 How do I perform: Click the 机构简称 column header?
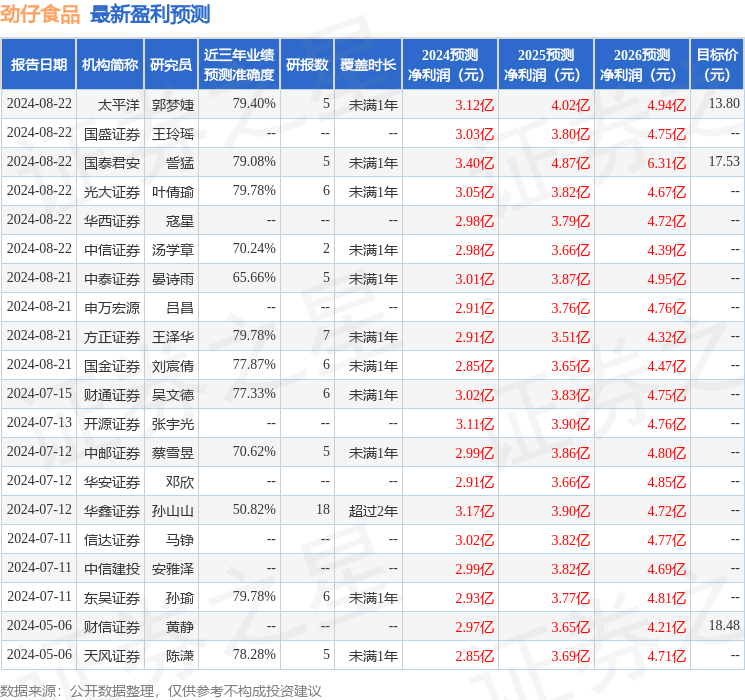coord(110,64)
